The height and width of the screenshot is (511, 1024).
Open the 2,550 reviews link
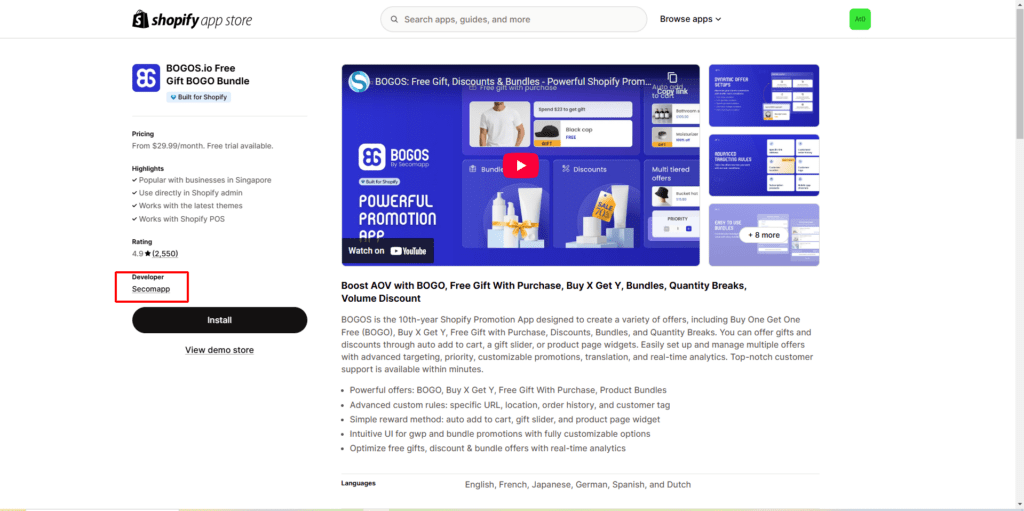165,254
